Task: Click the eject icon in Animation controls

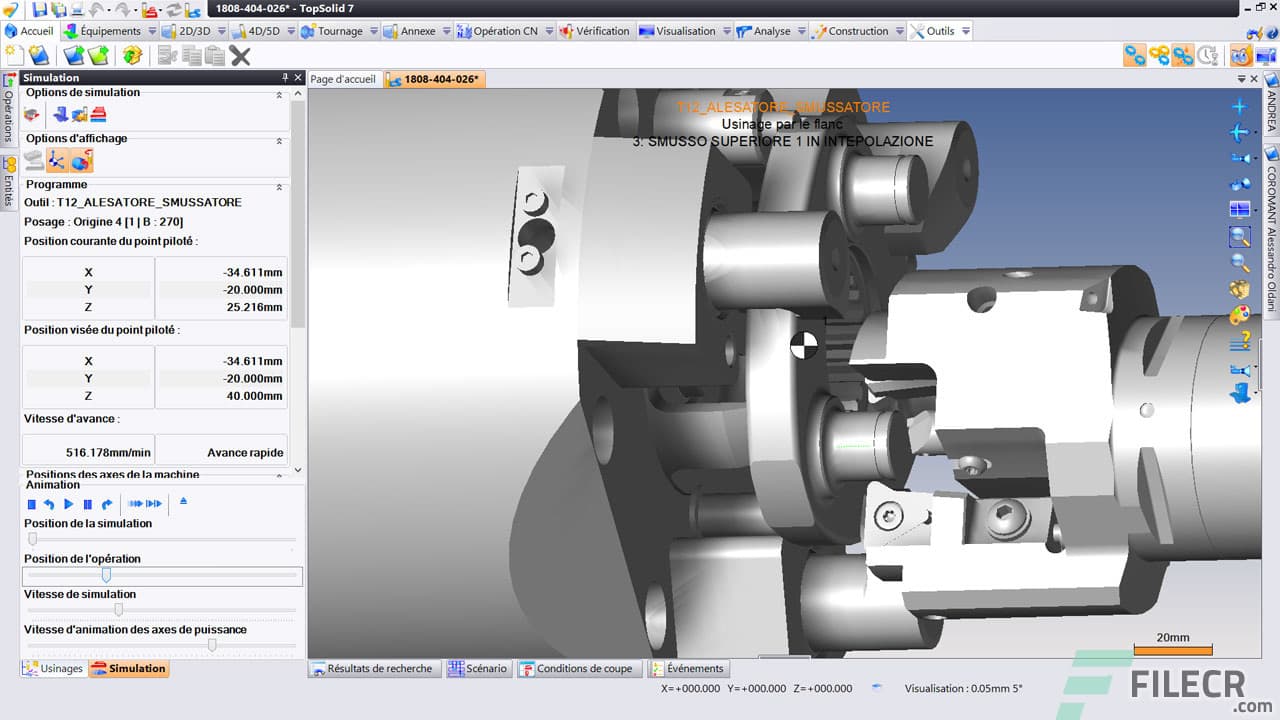Action: click(x=184, y=502)
